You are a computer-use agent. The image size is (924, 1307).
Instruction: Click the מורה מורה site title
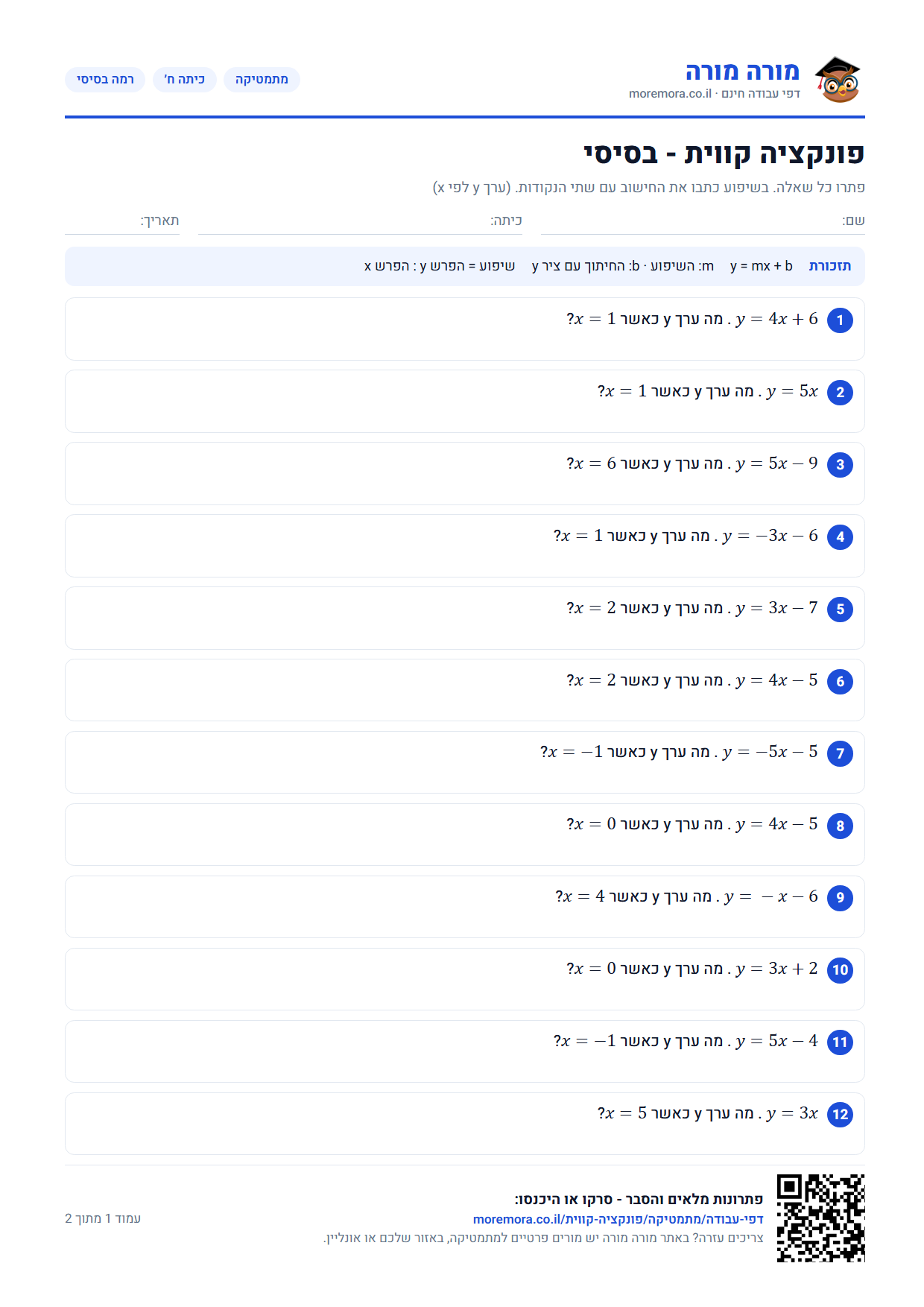742,72
